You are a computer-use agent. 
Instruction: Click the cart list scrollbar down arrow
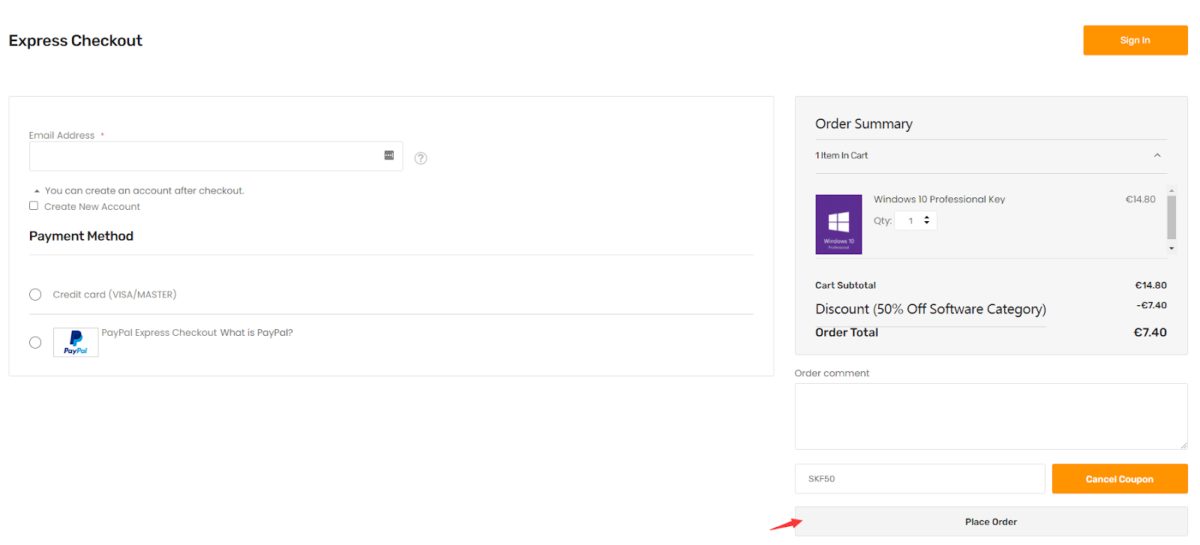(x=1171, y=248)
